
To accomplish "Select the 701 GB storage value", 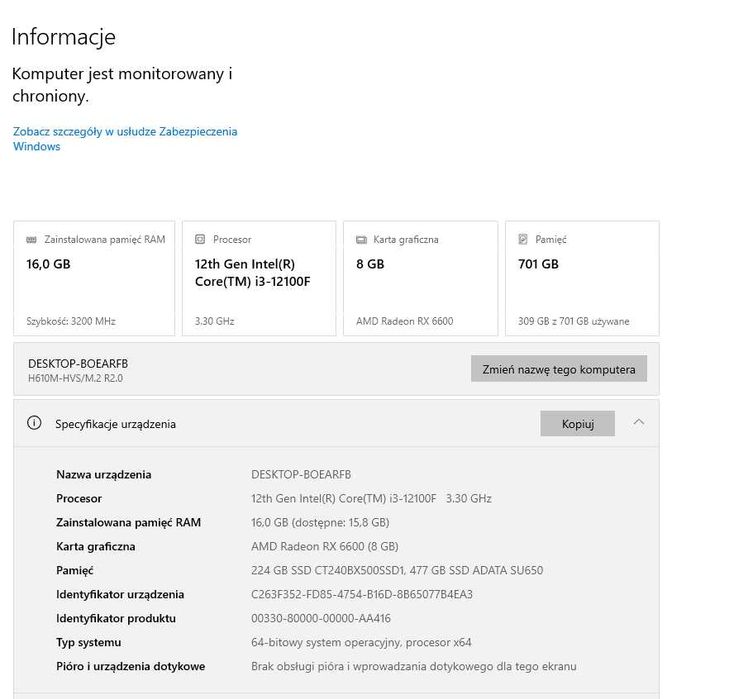I will pos(538,264).
